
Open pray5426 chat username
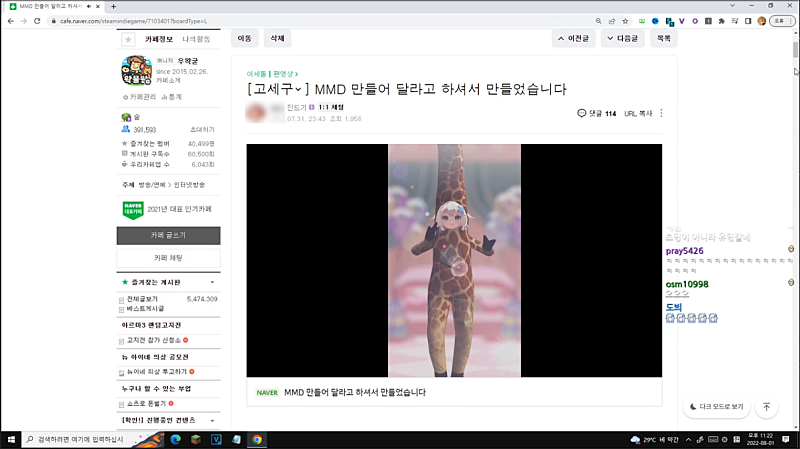click(684, 251)
